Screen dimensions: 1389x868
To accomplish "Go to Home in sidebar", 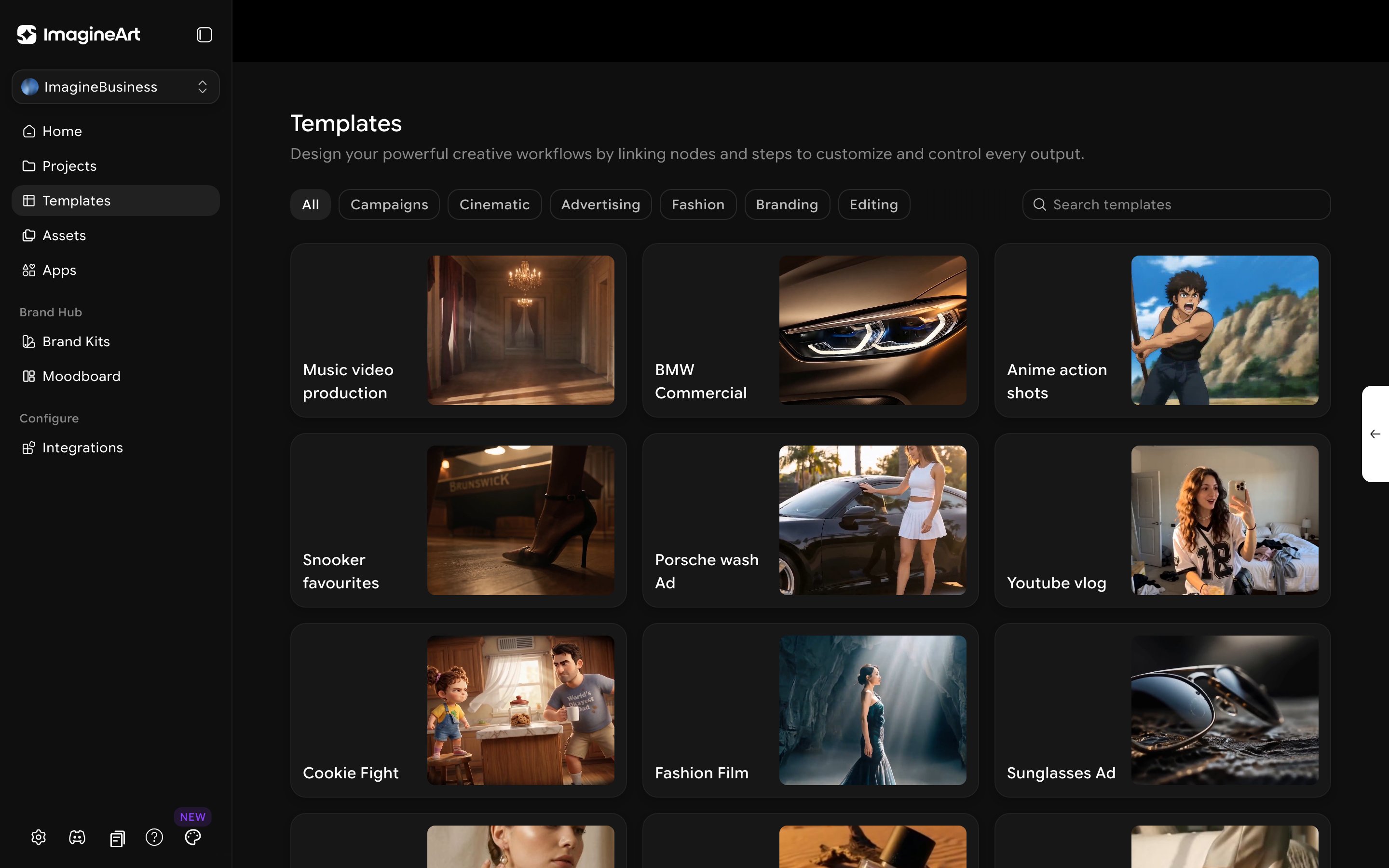I will (115, 132).
